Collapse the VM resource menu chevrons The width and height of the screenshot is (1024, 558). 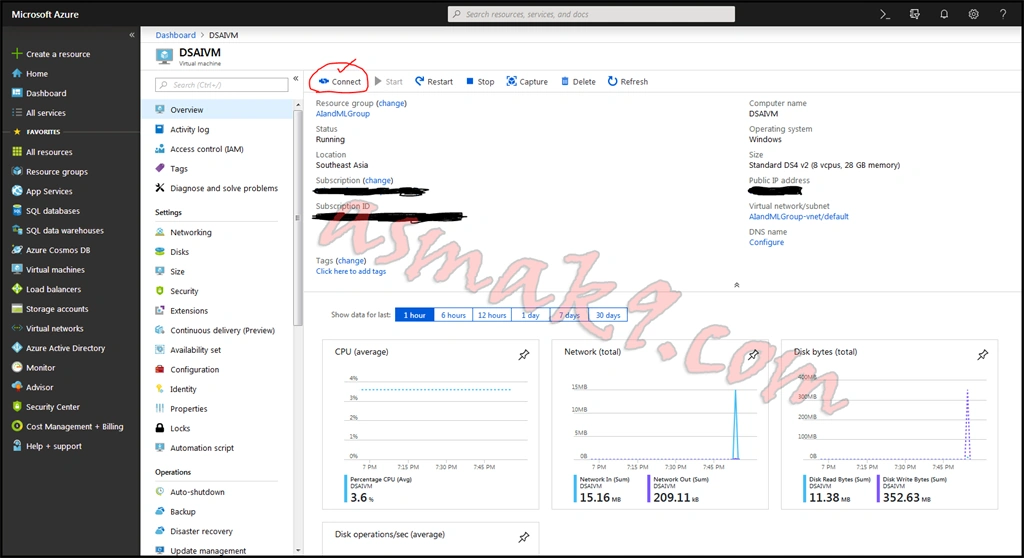pyautogui.click(x=295, y=78)
